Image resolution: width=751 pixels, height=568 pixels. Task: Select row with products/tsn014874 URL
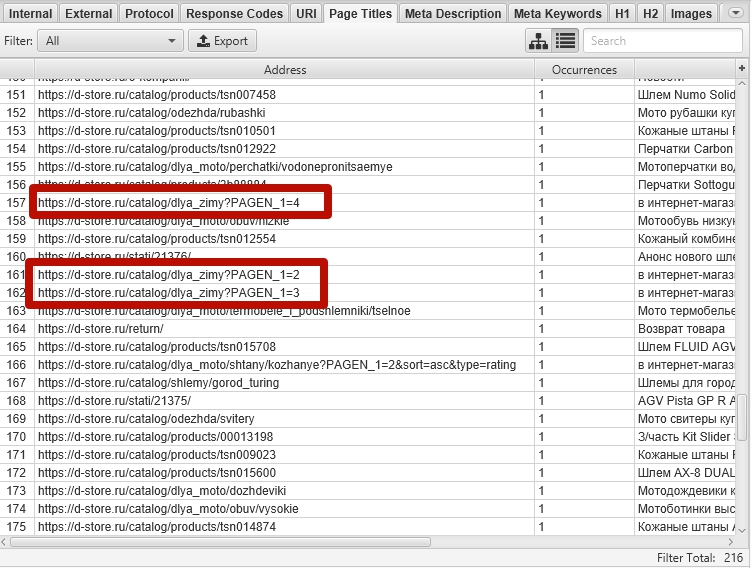[368, 527]
